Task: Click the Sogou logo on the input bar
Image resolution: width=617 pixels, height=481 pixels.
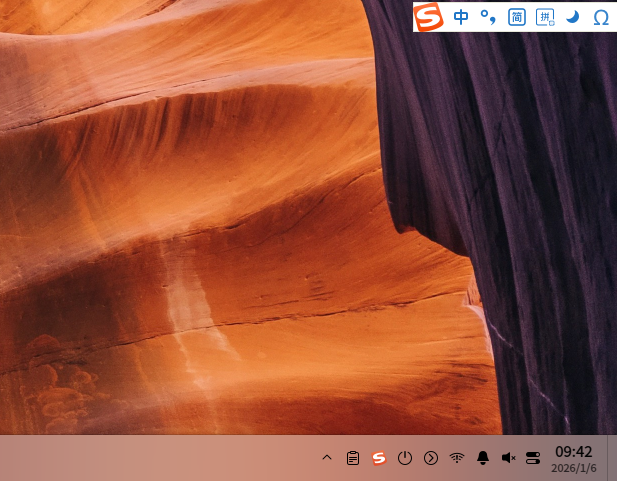Action: (x=428, y=17)
